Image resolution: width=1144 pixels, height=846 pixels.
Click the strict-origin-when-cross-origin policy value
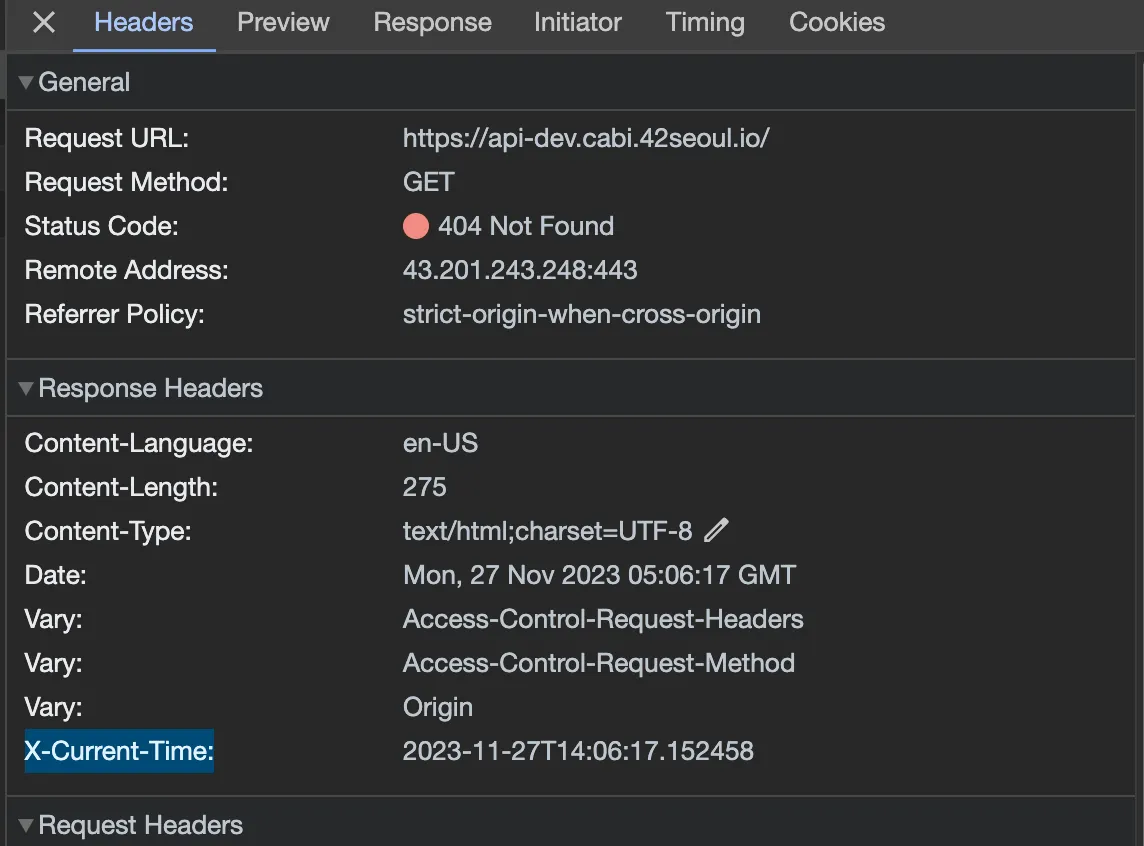click(x=581, y=314)
